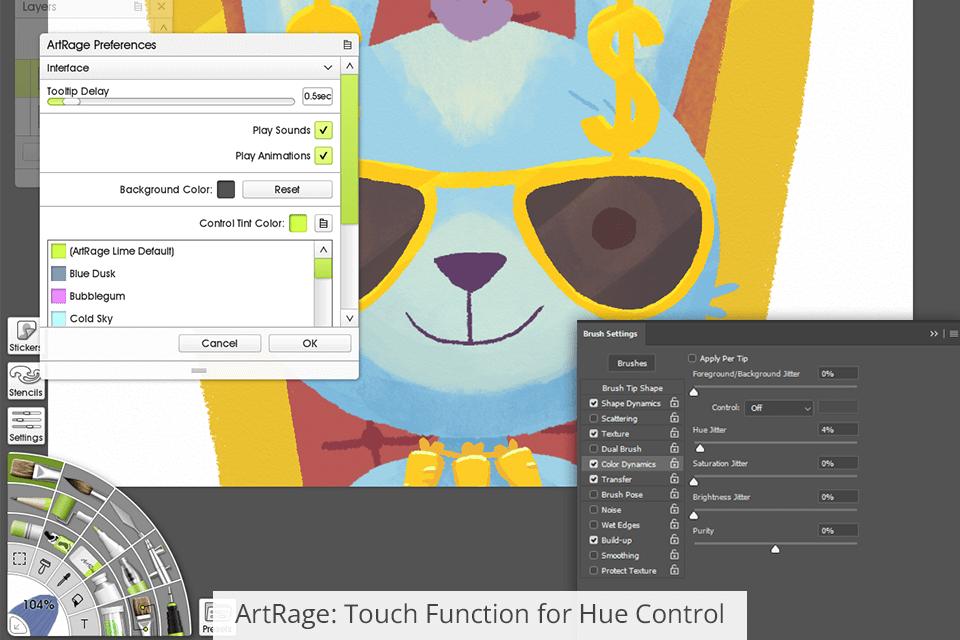
Task: Click the Hue Jitter value field
Action: pyautogui.click(x=838, y=429)
